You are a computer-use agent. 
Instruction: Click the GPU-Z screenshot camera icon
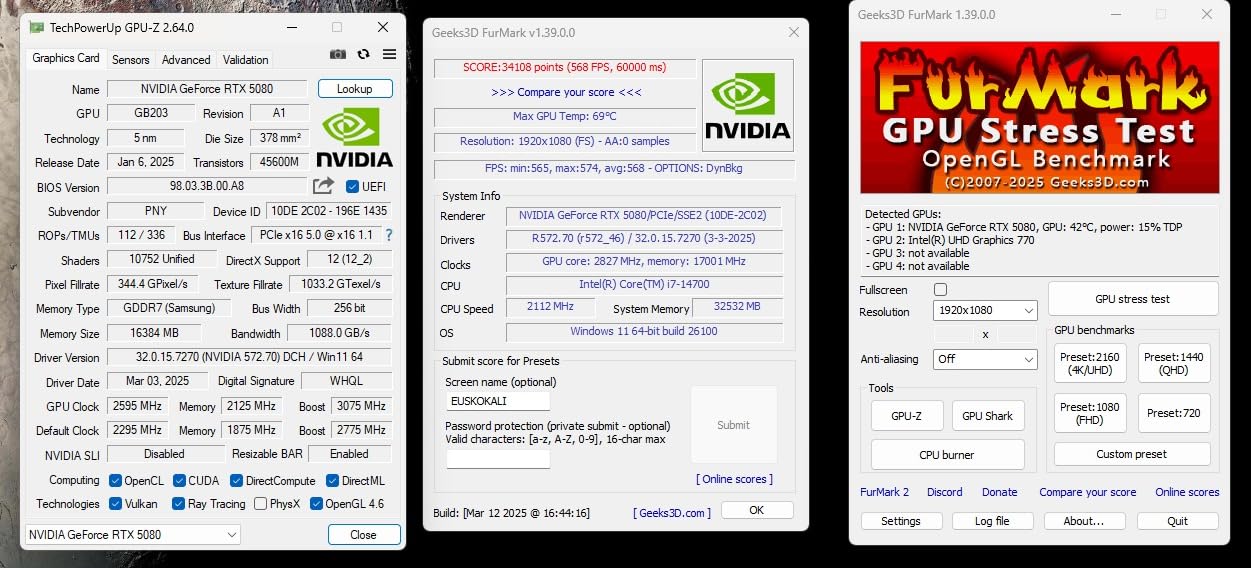[338, 54]
